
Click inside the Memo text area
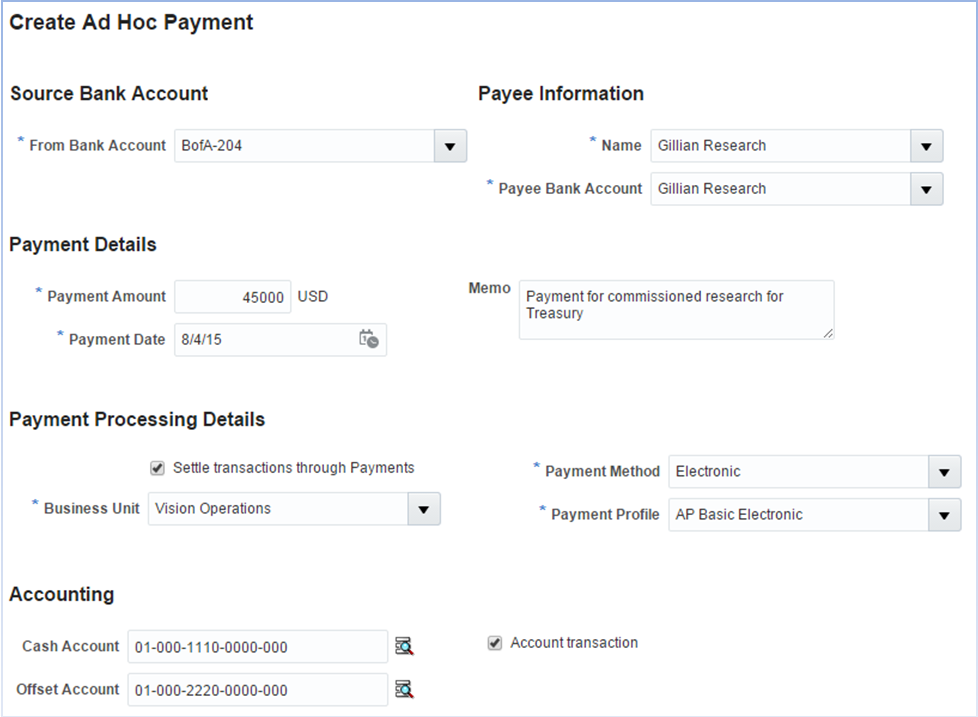[675, 309]
